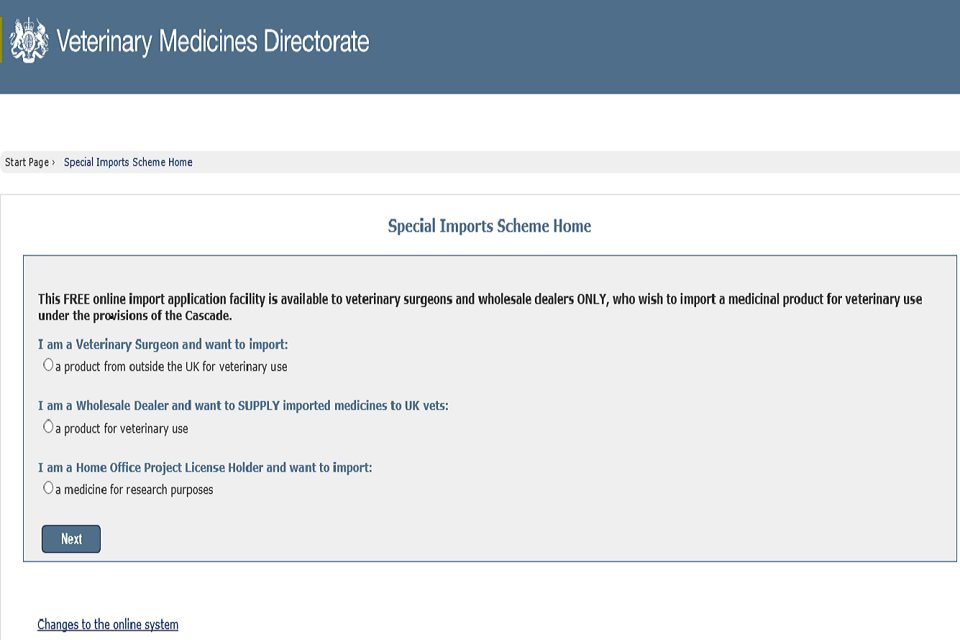This screenshot has height=640, width=960.
Task: Click the FREE online import facility notice text
Action: pyautogui.click(x=479, y=306)
